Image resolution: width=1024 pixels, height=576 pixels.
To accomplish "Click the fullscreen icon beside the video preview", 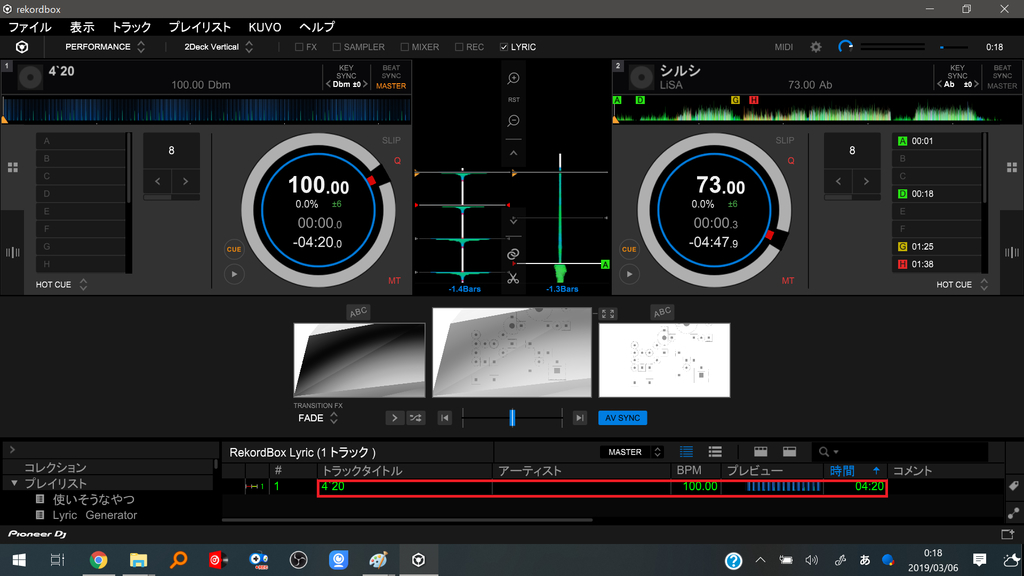I will [x=608, y=314].
